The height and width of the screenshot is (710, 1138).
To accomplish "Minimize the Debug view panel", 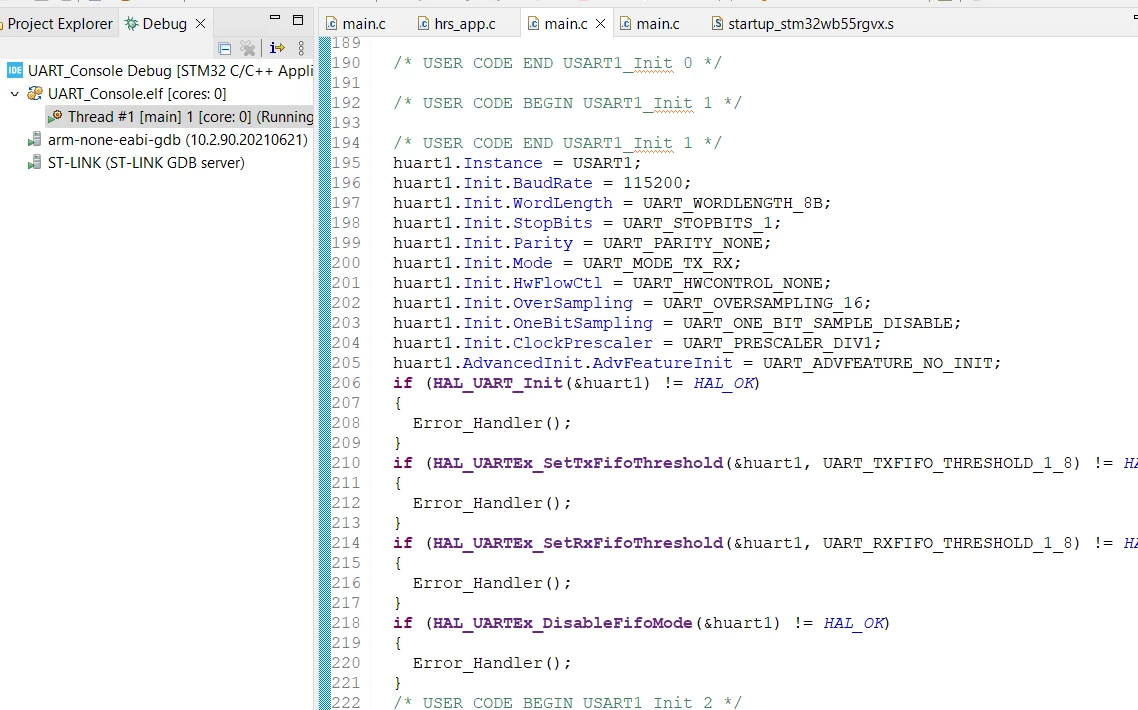I will point(274,17).
